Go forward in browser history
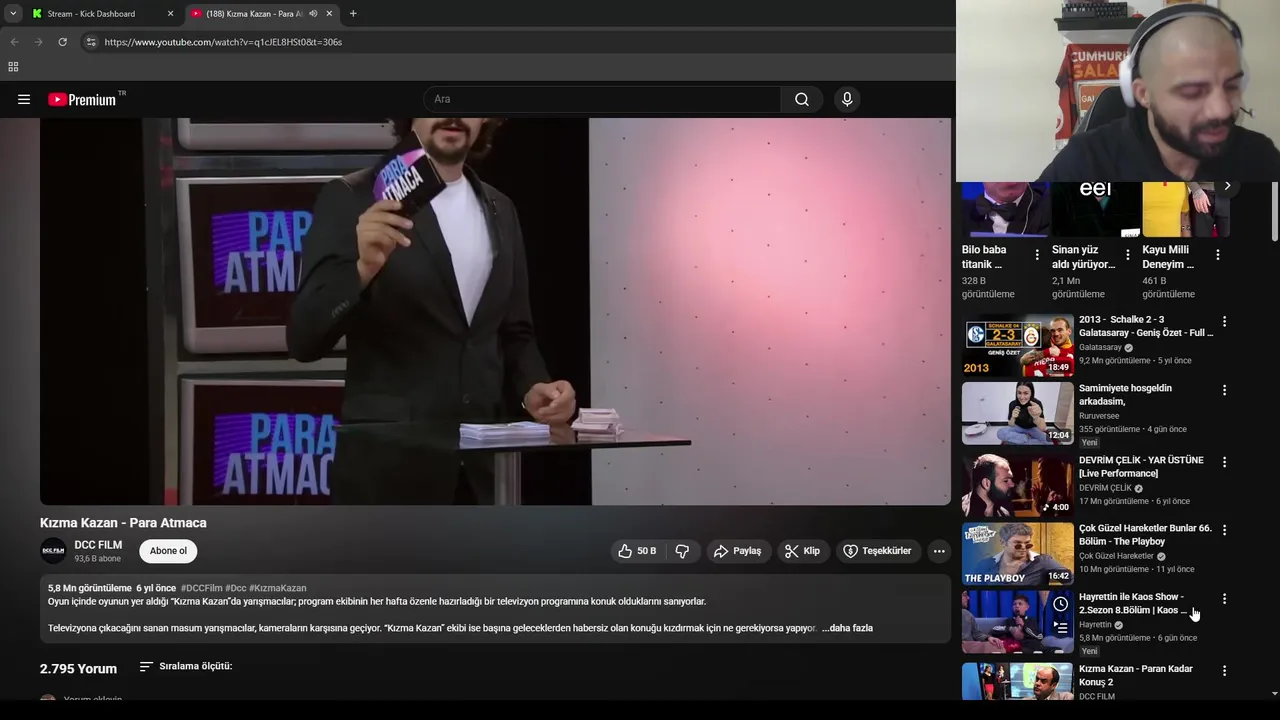 point(38,42)
